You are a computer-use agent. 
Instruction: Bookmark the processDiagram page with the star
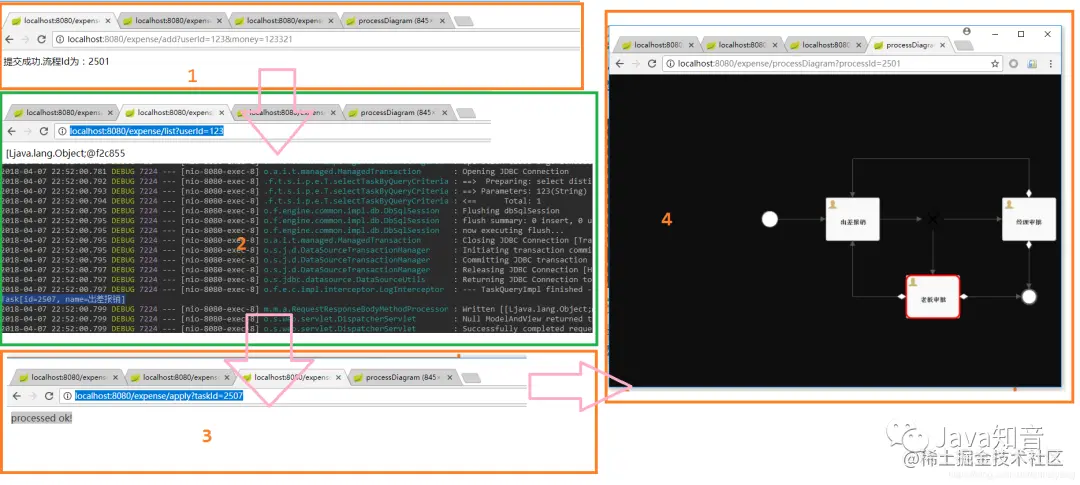995,63
